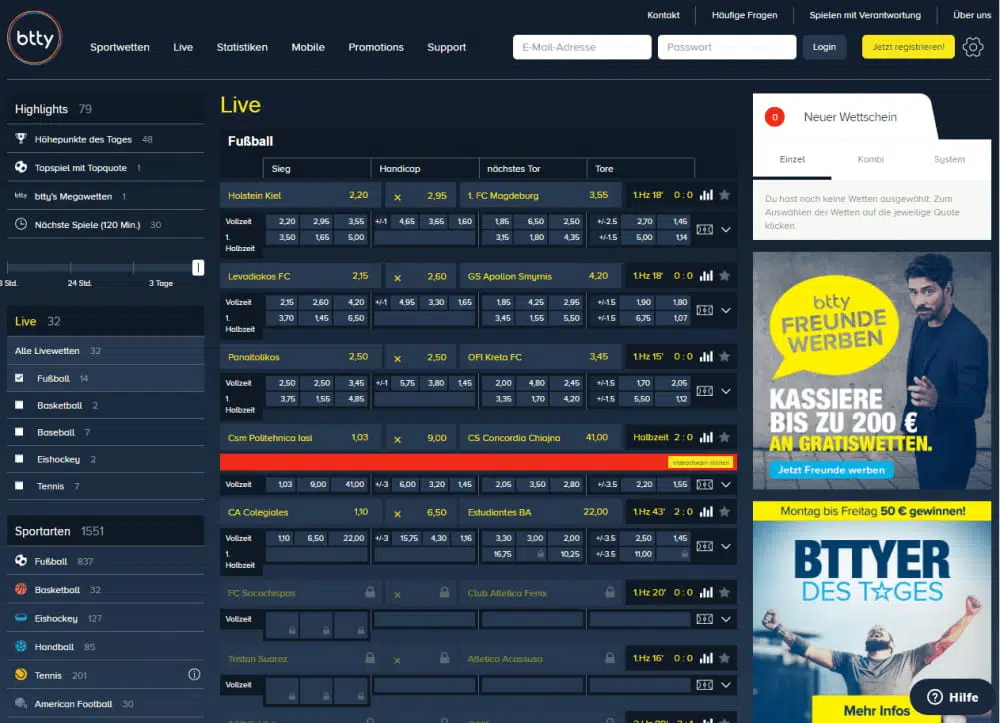Screen dimensions: 1000x723
Task: Expand markets for Levadiakos FC match
Action: (726, 310)
